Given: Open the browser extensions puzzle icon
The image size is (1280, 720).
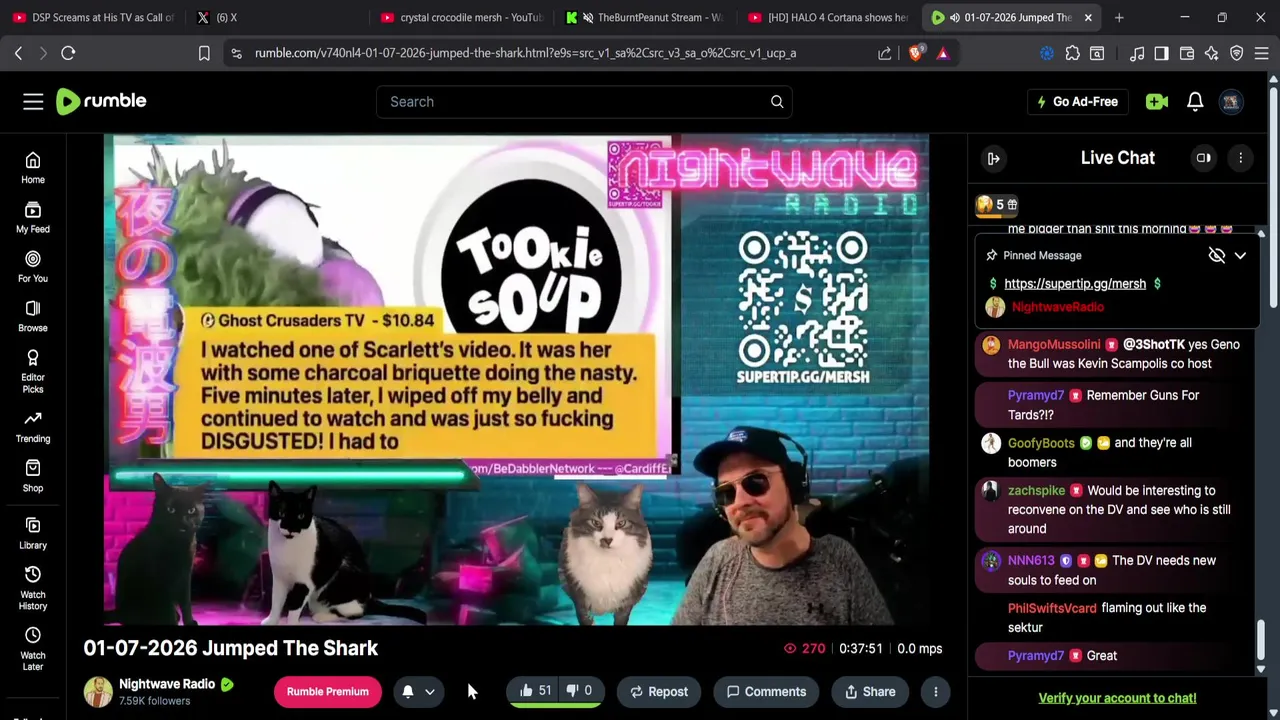Looking at the screenshot, I should pos(1072,53).
